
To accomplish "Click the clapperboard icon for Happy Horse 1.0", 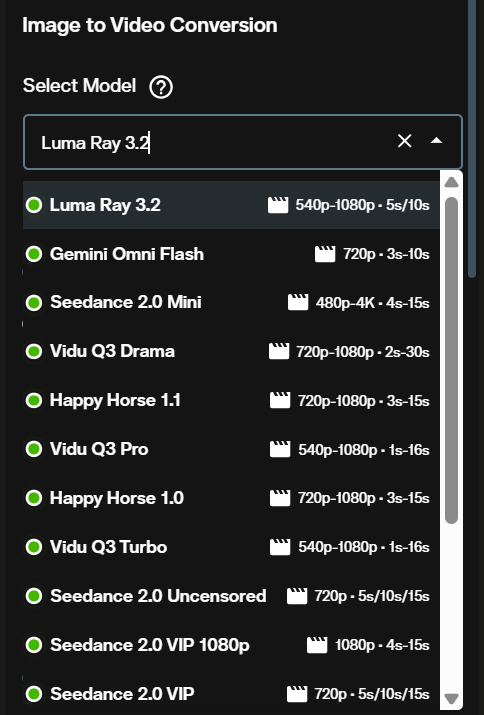I will click(280, 498).
